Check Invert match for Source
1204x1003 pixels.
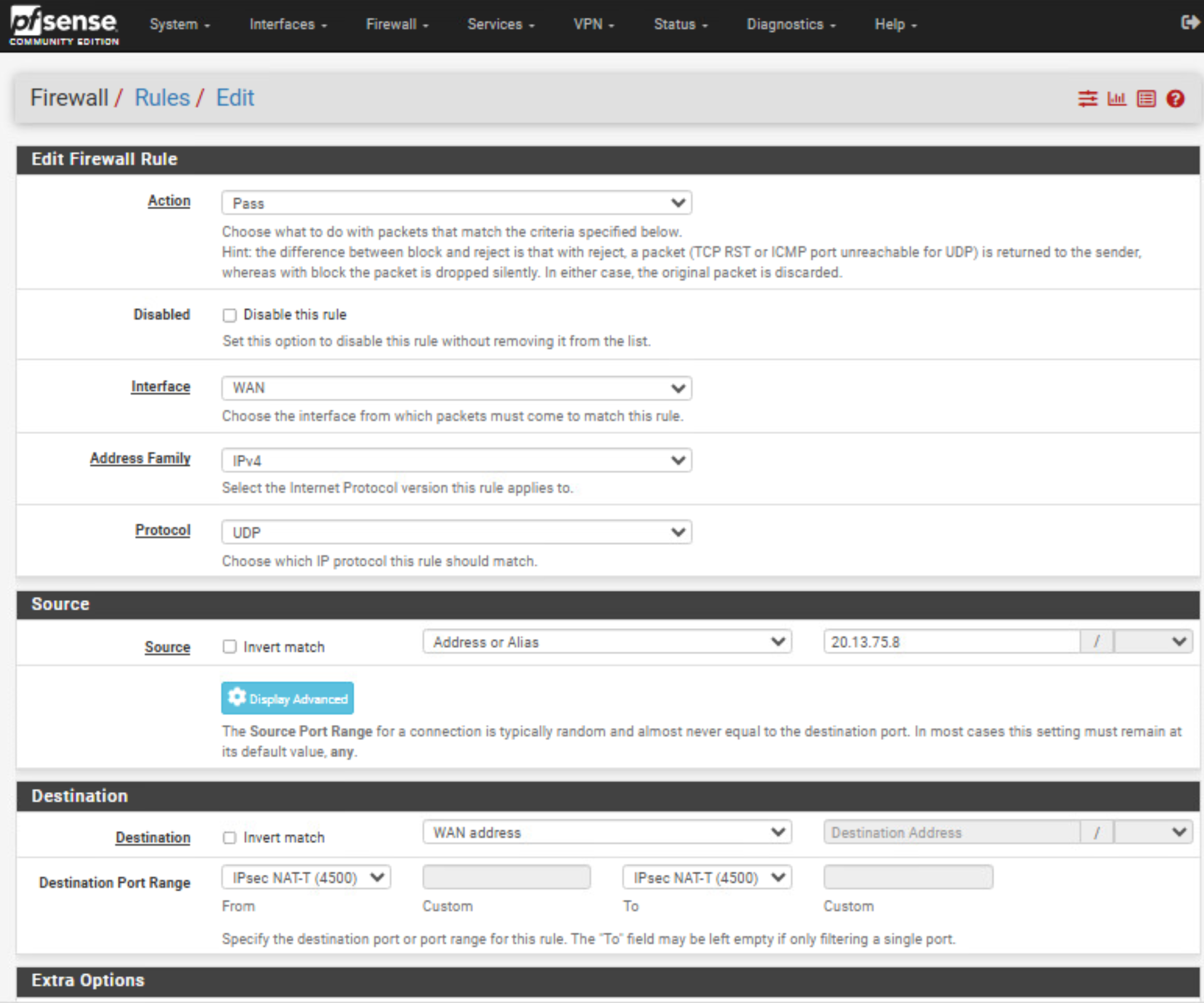click(229, 647)
